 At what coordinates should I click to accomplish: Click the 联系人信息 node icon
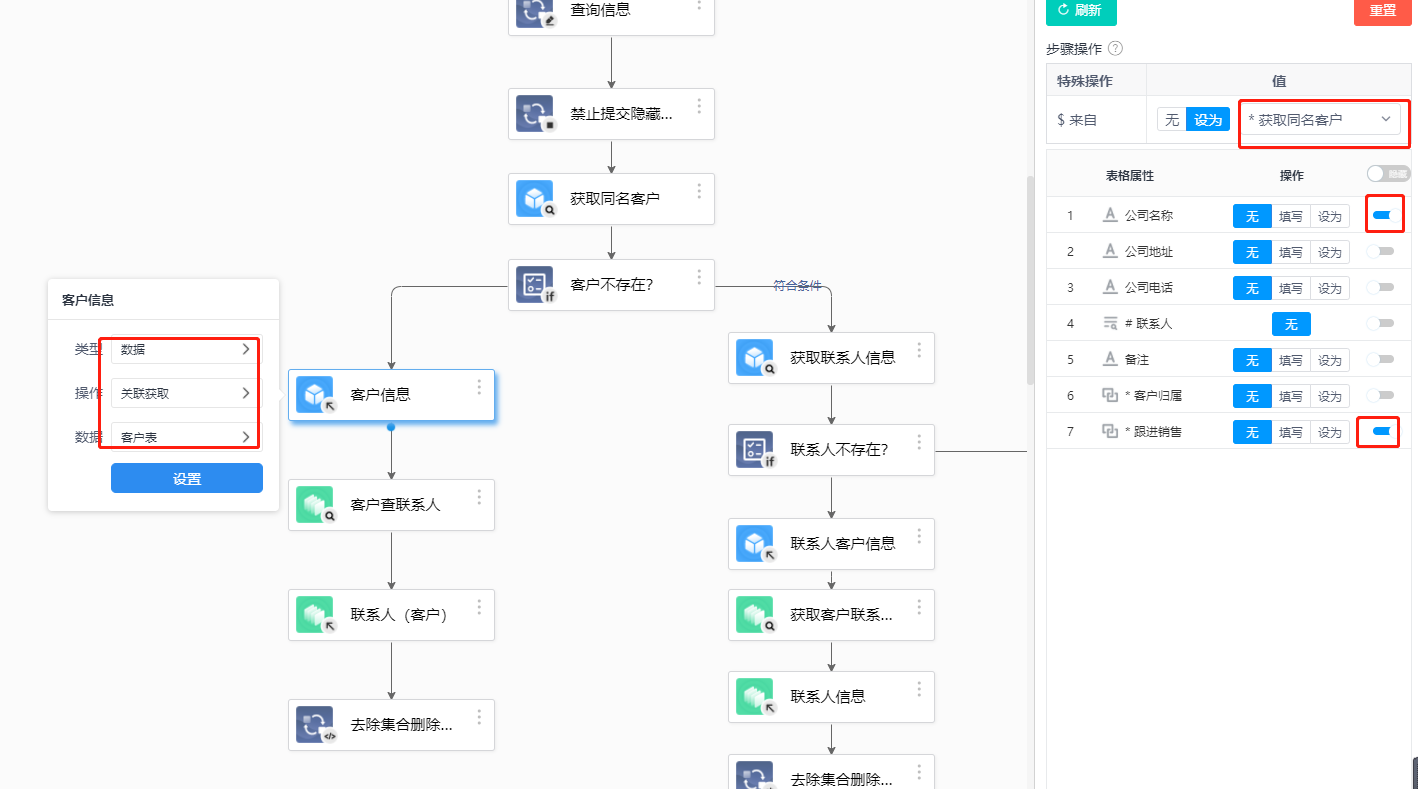[754, 696]
